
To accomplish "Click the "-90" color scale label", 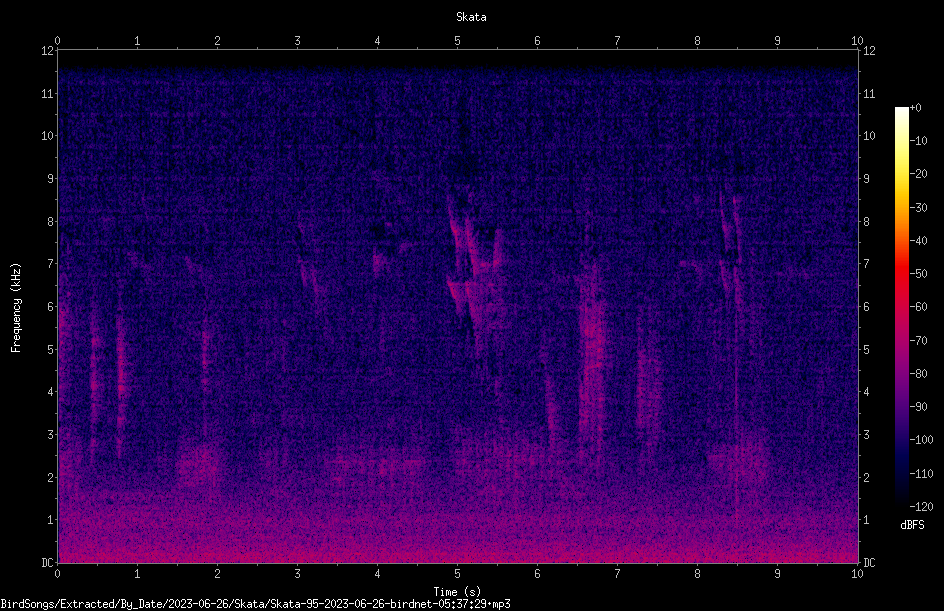I will [919, 407].
